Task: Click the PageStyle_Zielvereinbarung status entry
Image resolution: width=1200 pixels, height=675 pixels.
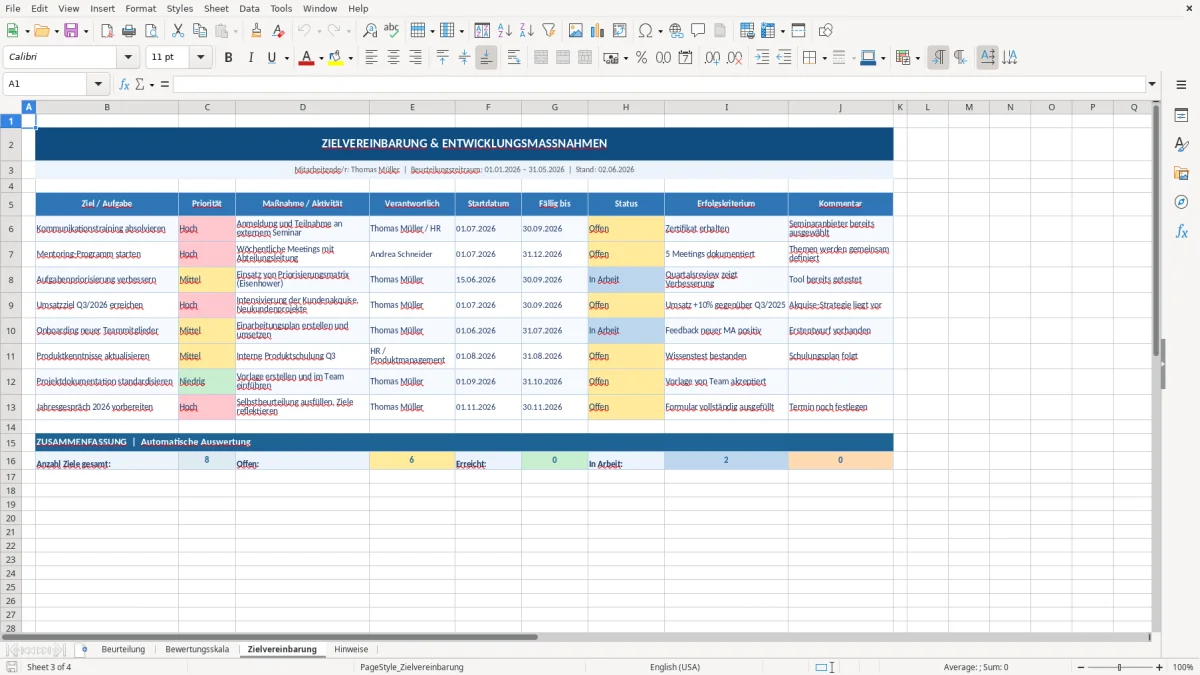Action: pyautogui.click(x=412, y=667)
